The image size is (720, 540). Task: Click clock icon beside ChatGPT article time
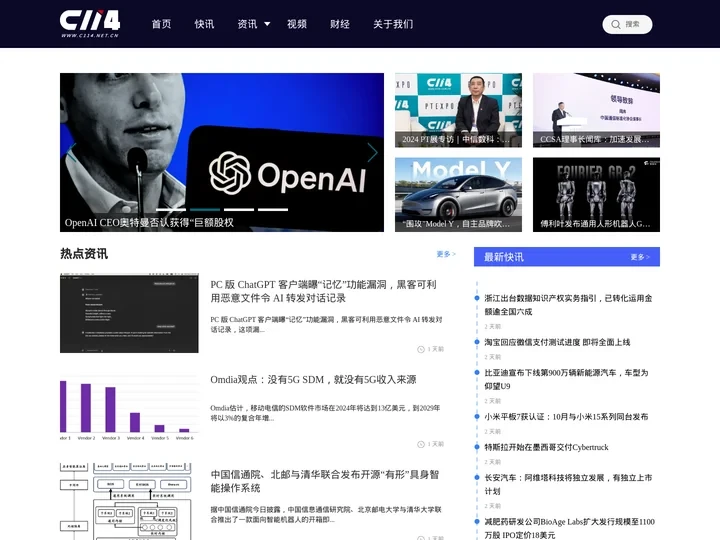421,349
